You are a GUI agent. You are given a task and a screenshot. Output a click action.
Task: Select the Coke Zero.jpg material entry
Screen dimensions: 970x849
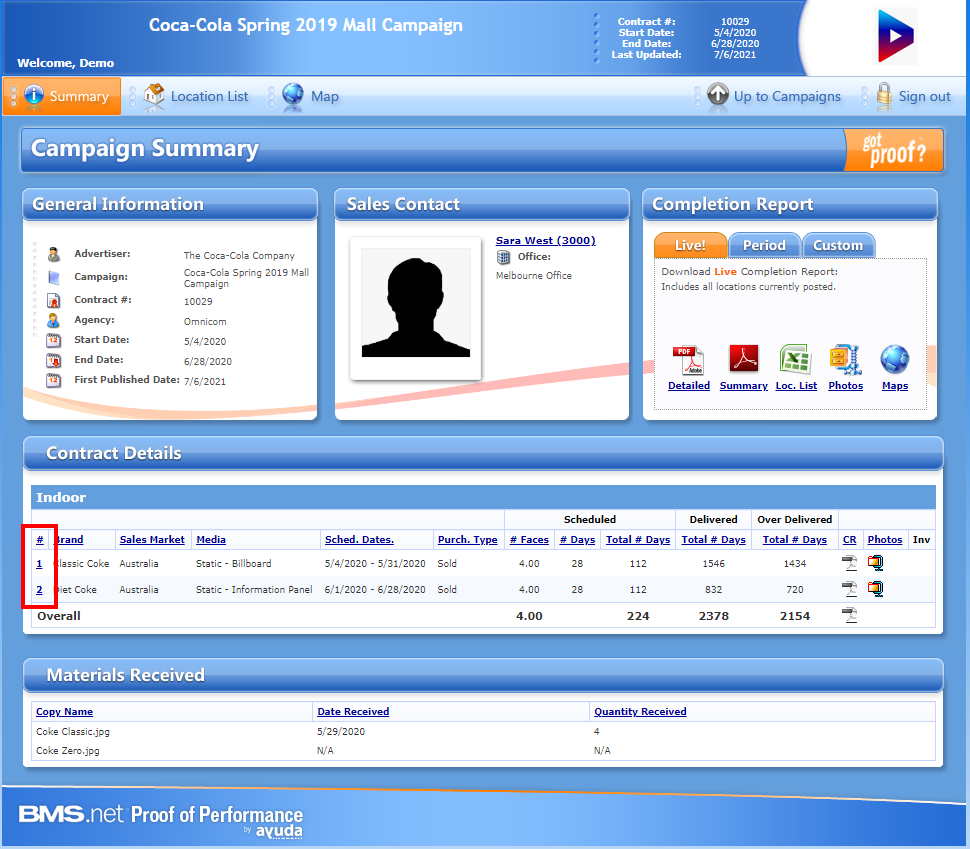pyautogui.click(x=67, y=751)
